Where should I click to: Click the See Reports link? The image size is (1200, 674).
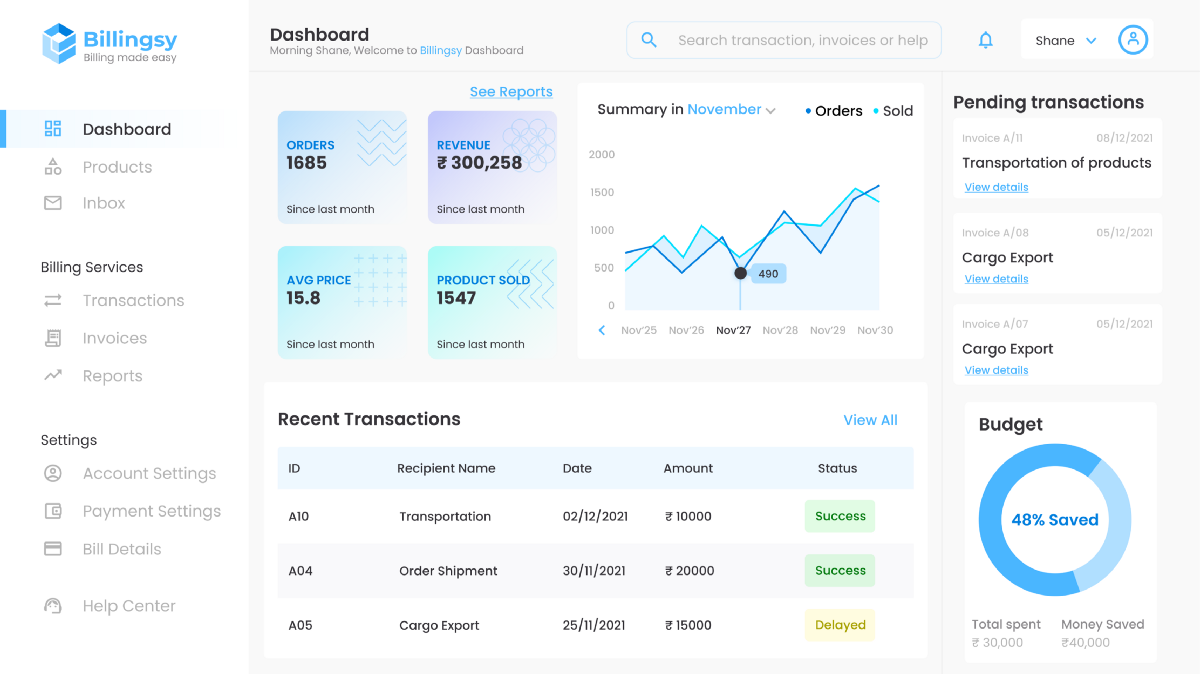[511, 92]
